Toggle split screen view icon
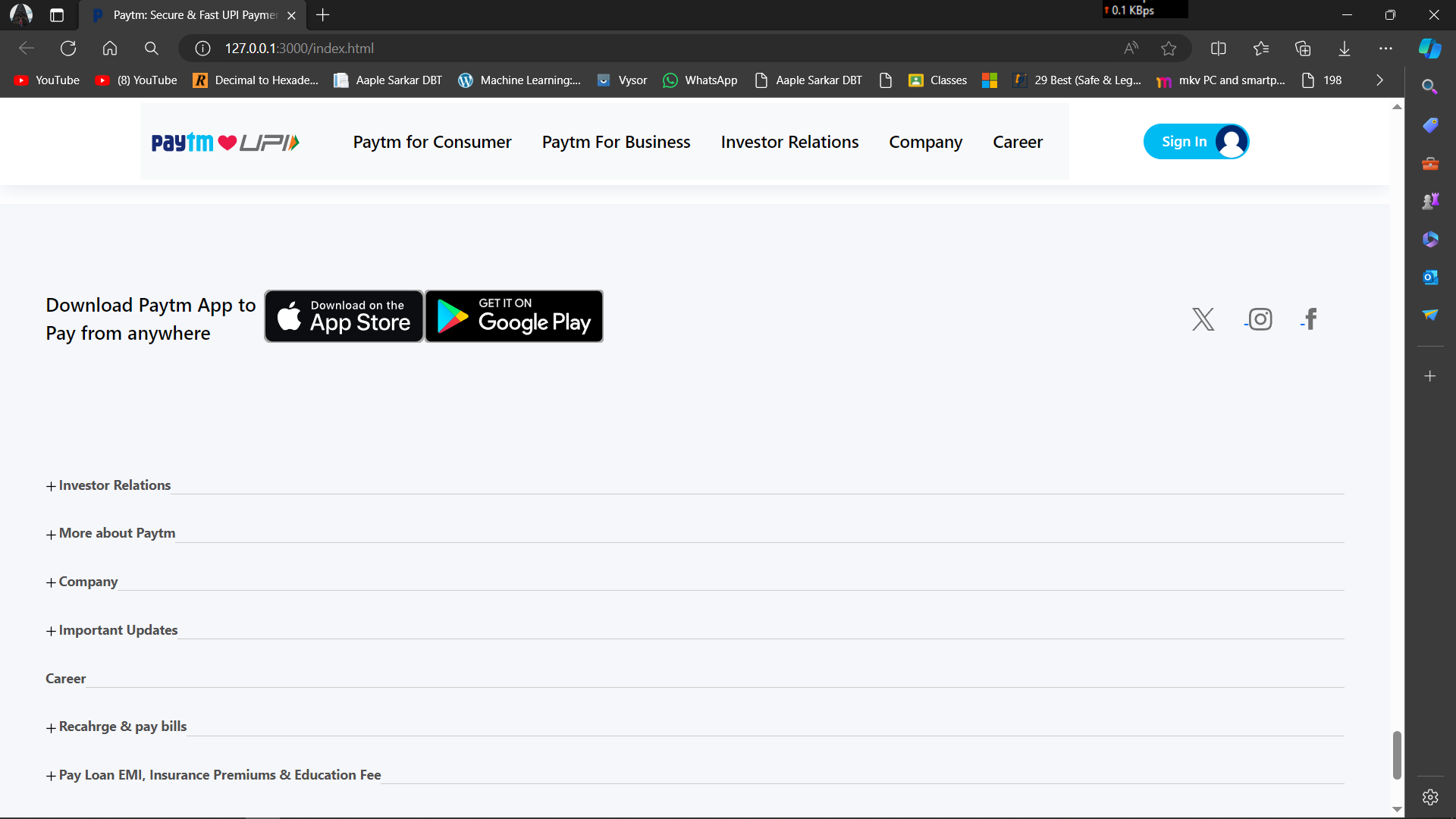Image resolution: width=1456 pixels, height=819 pixels. (x=1219, y=49)
